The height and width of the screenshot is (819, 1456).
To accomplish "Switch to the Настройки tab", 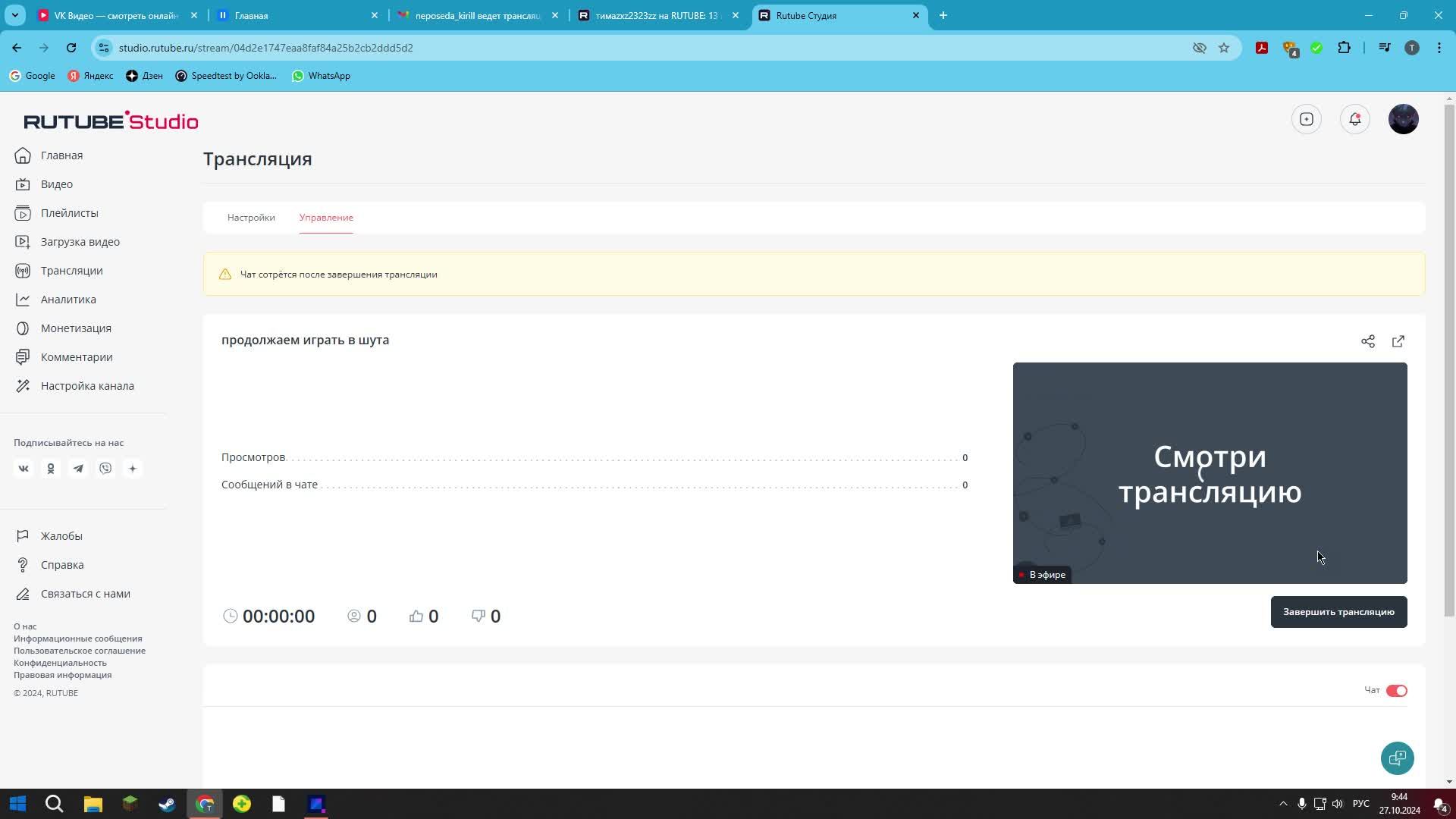I will [x=251, y=218].
